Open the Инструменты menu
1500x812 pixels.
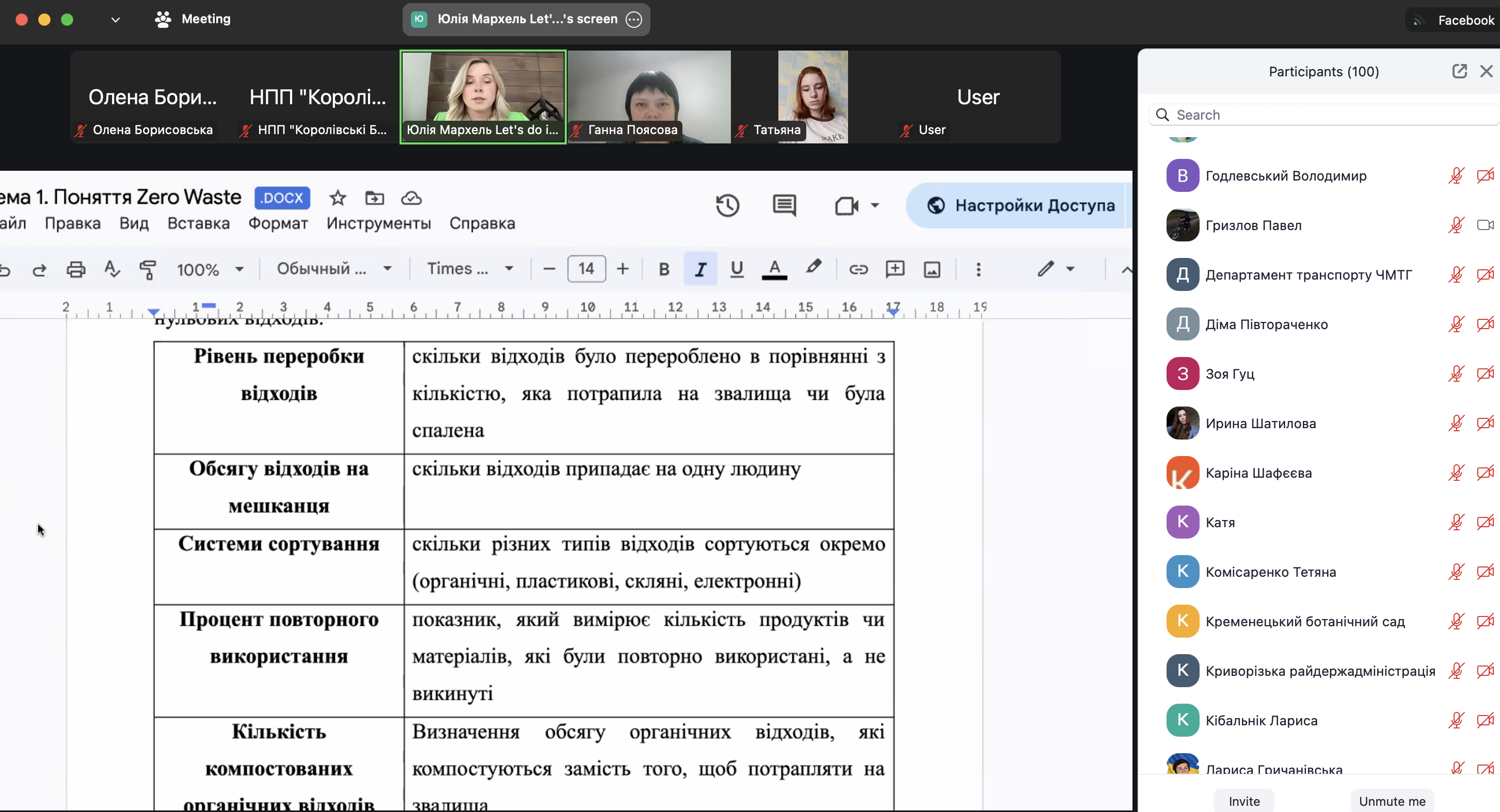[x=378, y=223]
